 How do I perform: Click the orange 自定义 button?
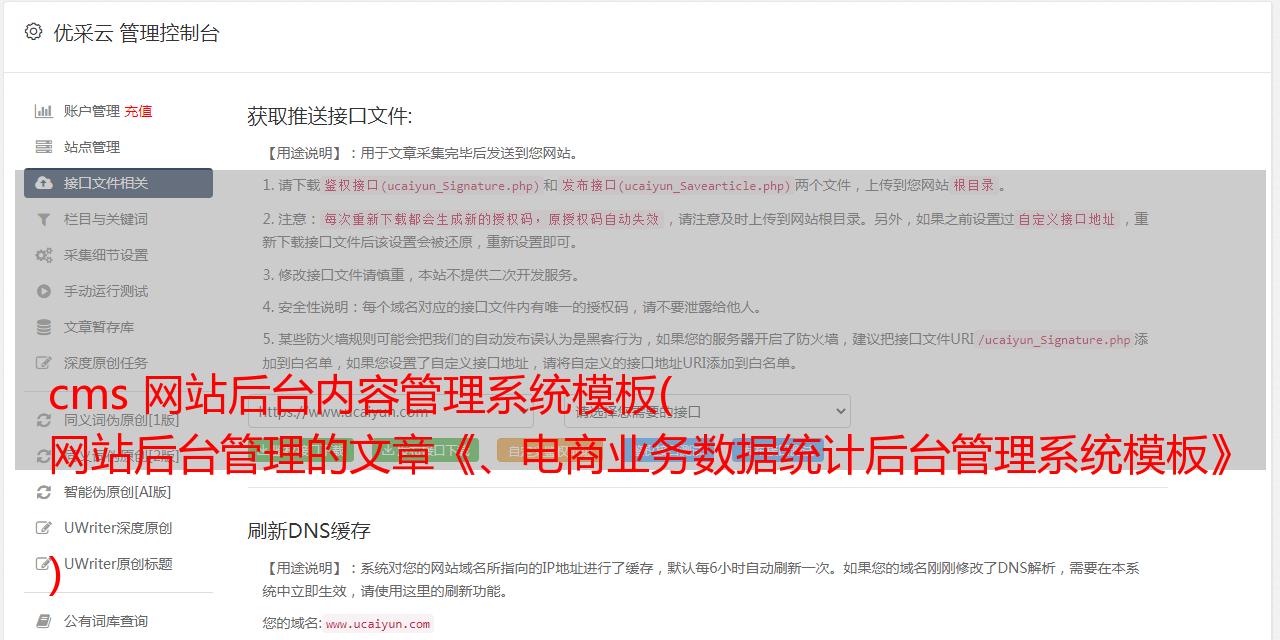pos(545,451)
